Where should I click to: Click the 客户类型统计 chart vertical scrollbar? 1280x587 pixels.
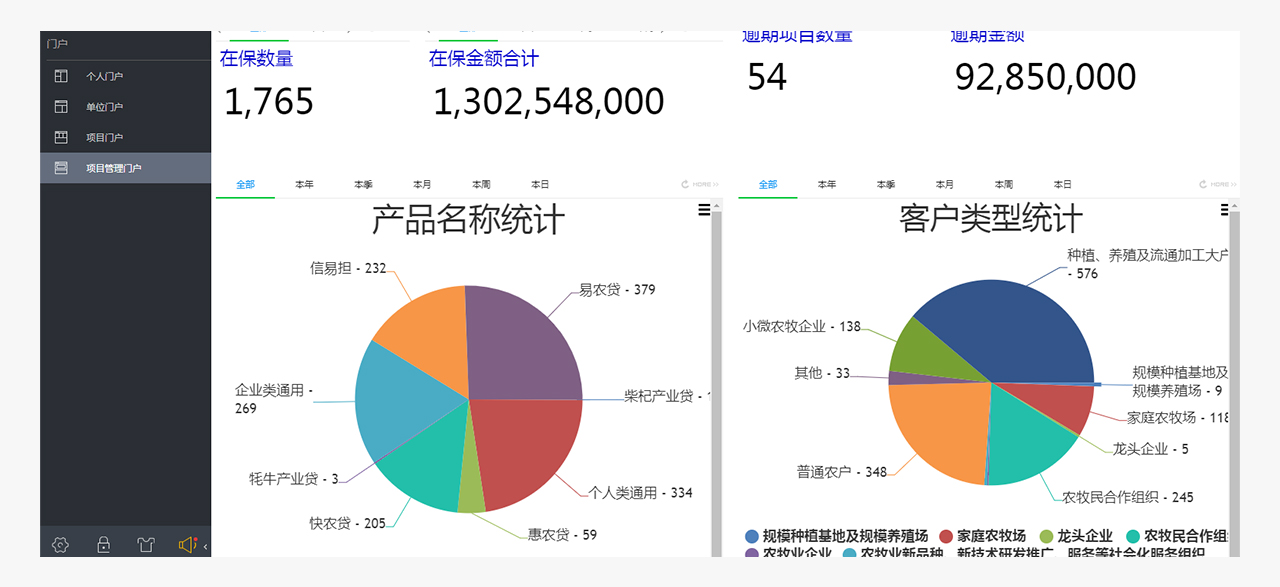(1234, 380)
